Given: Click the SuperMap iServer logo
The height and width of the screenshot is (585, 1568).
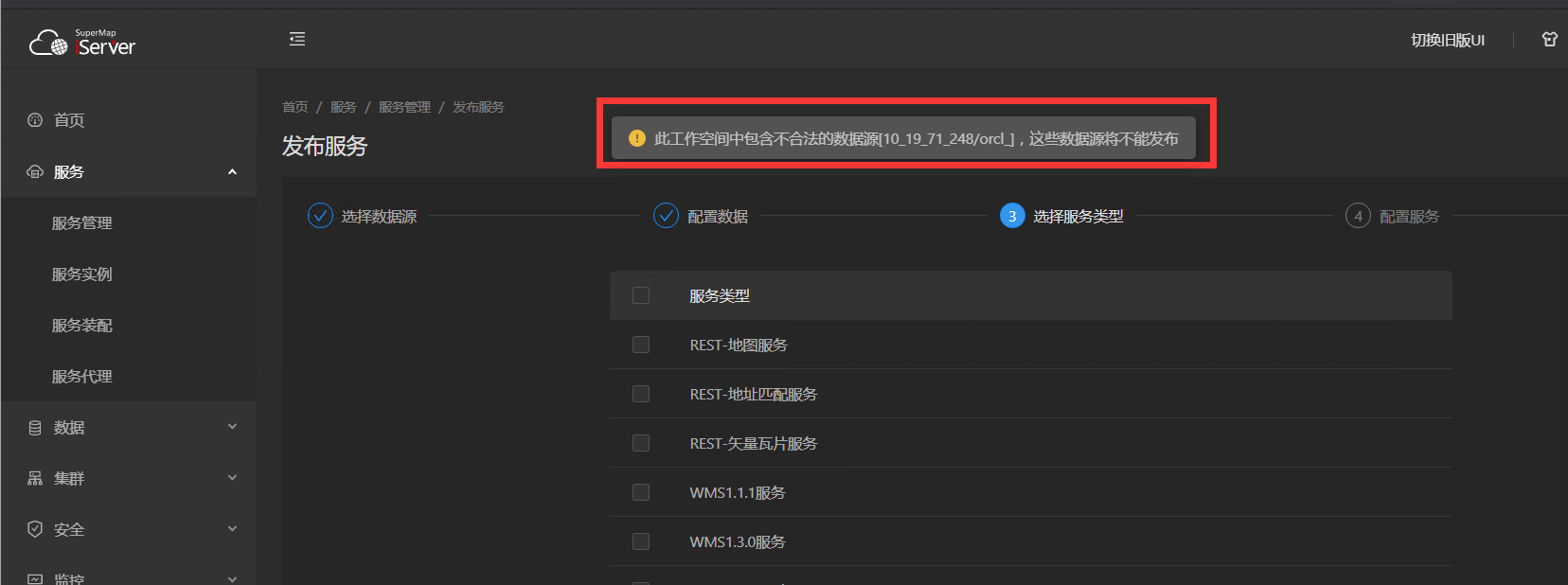Looking at the screenshot, I should pyautogui.click(x=82, y=43).
